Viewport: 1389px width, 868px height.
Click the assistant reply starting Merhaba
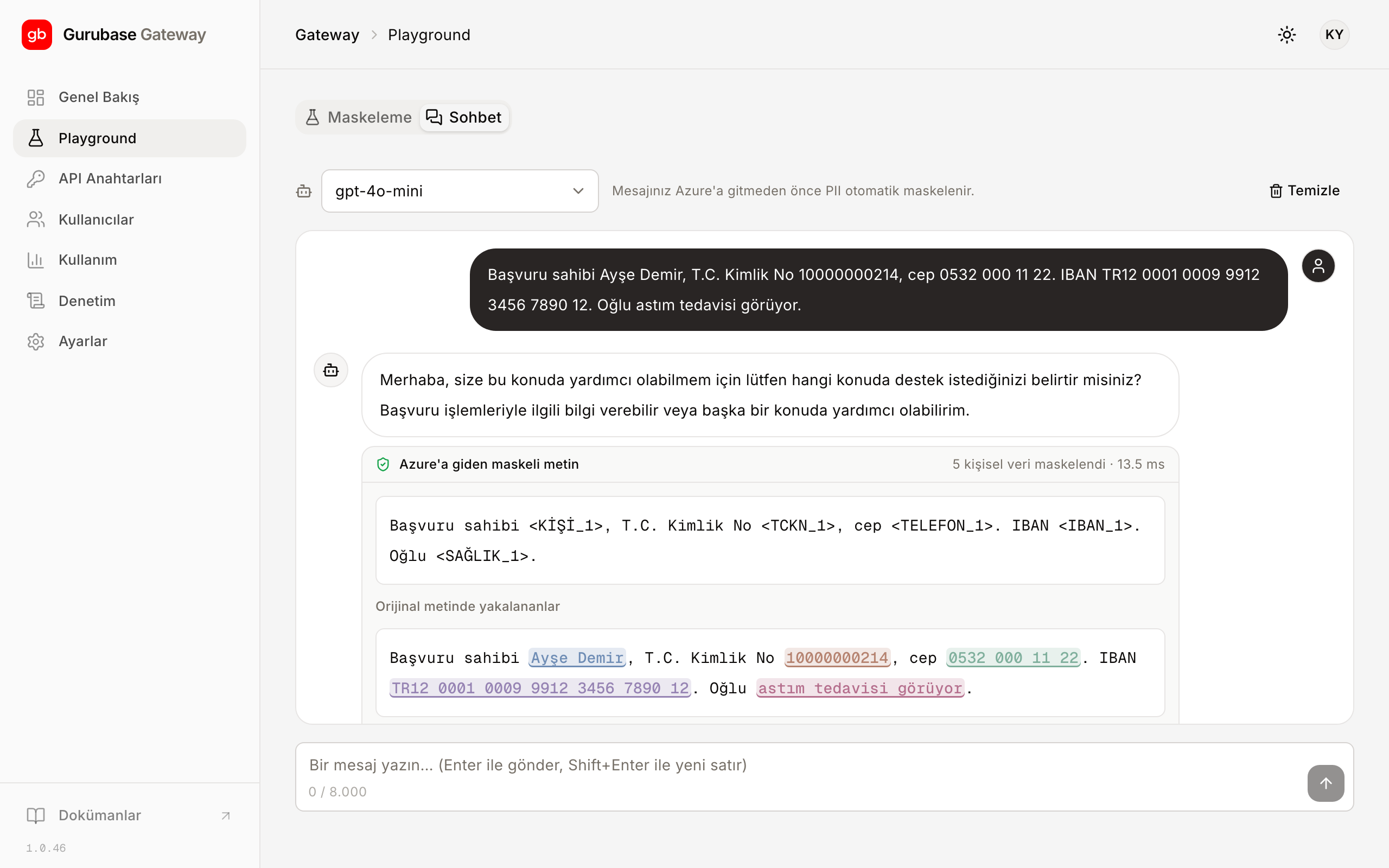(x=770, y=395)
